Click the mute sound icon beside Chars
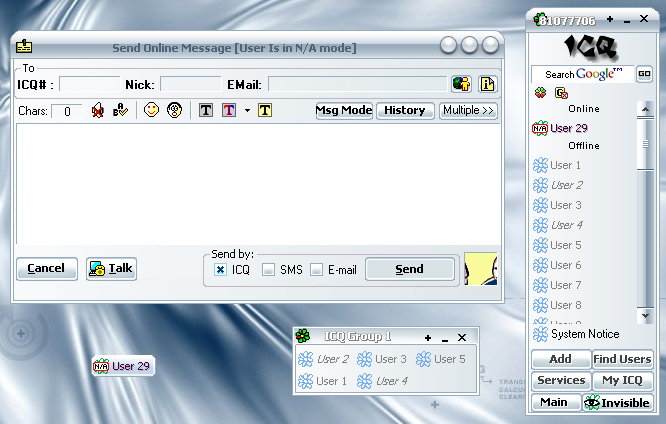This screenshot has width=666, height=424. click(98, 111)
